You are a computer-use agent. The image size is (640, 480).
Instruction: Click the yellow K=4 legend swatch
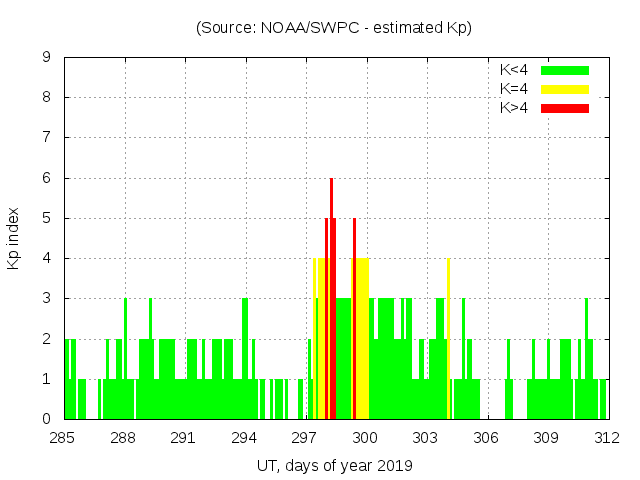pyautogui.click(x=565, y=89)
